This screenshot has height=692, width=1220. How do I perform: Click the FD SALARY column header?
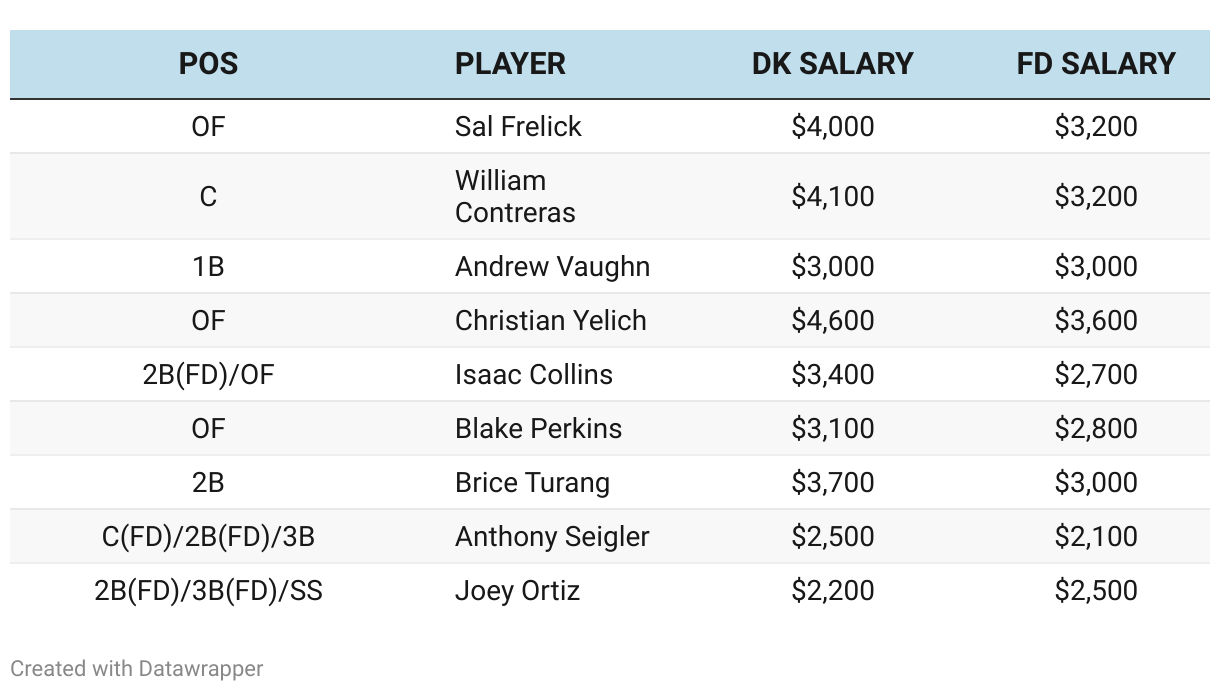click(1096, 64)
